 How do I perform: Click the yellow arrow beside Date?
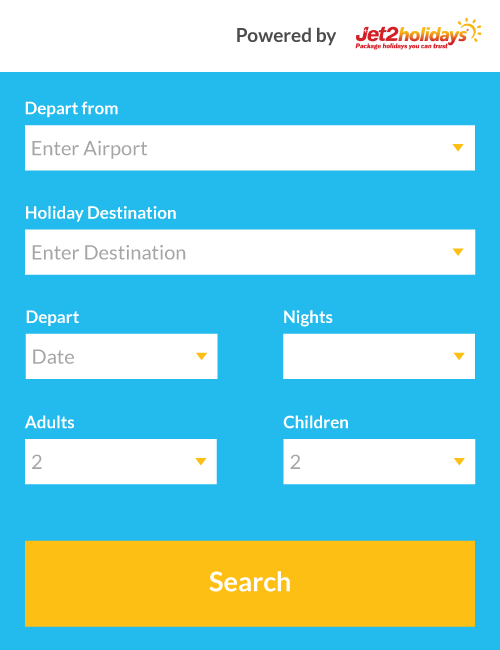click(x=201, y=357)
